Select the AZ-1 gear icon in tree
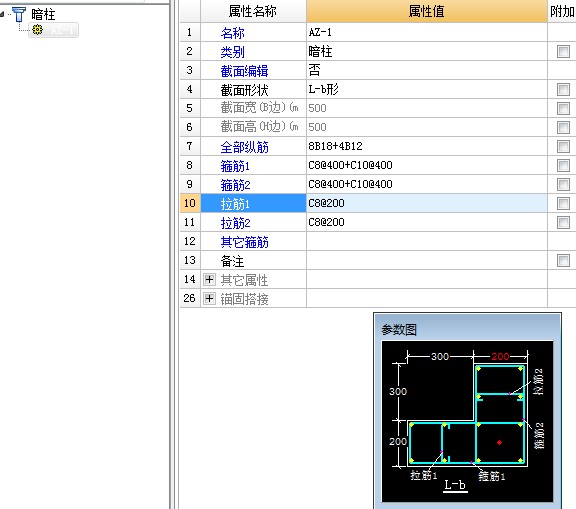The height and width of the screenshot is (509, 576). click(37, 29)
